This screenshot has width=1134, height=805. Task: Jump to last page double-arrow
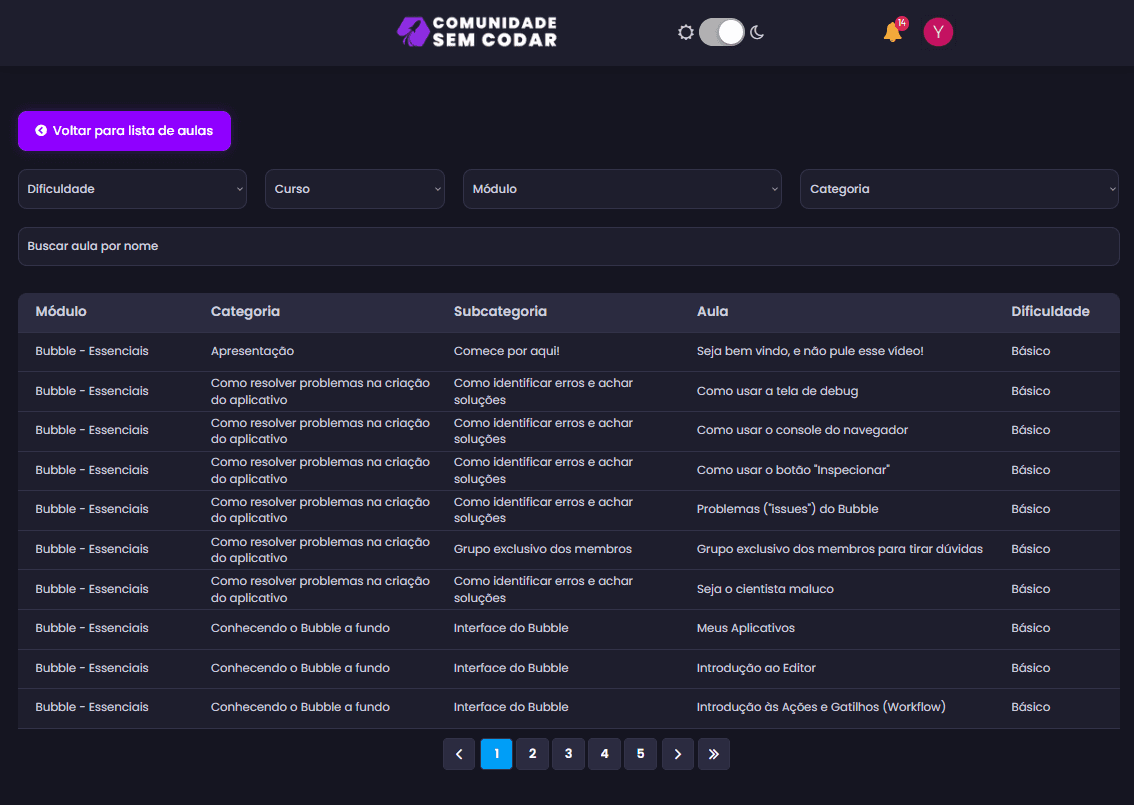point(714,754)
